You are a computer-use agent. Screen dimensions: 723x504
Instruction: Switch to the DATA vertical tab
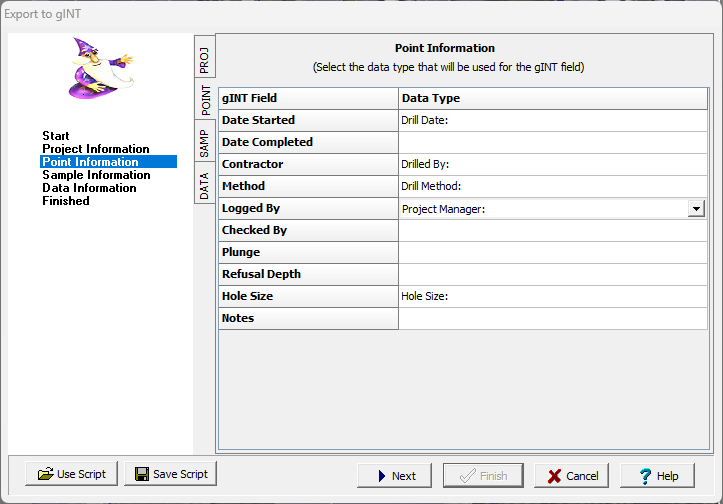pyautogui.click(x=204, y=186)
